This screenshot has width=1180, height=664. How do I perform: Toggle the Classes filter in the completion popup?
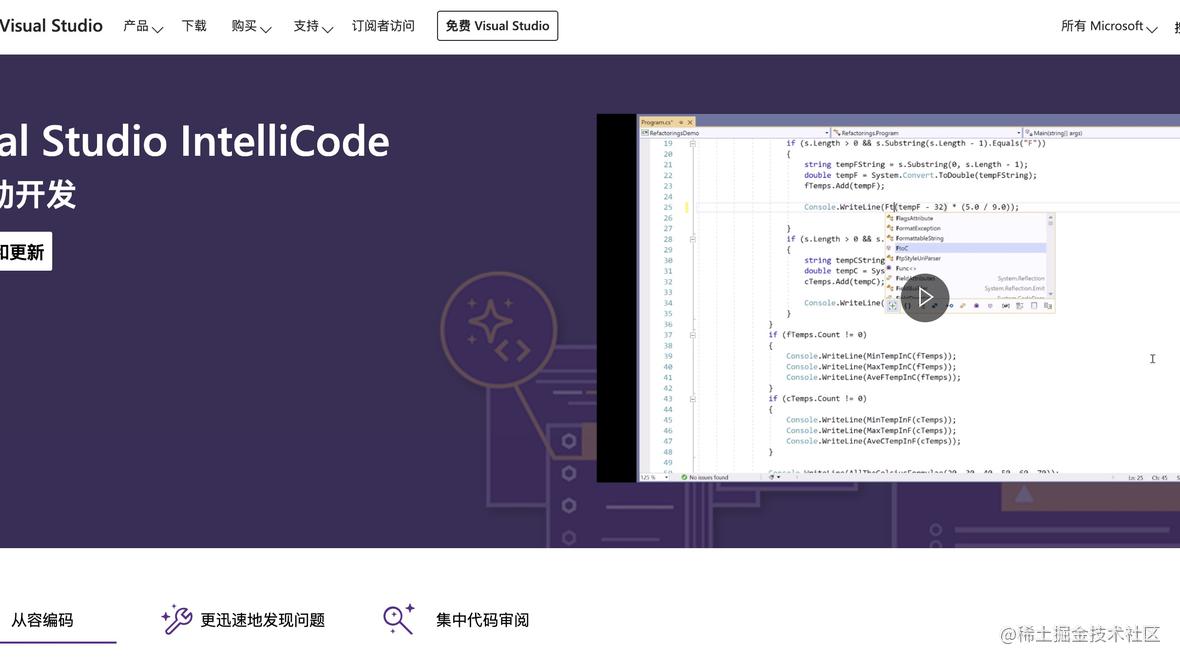[964, 306]
